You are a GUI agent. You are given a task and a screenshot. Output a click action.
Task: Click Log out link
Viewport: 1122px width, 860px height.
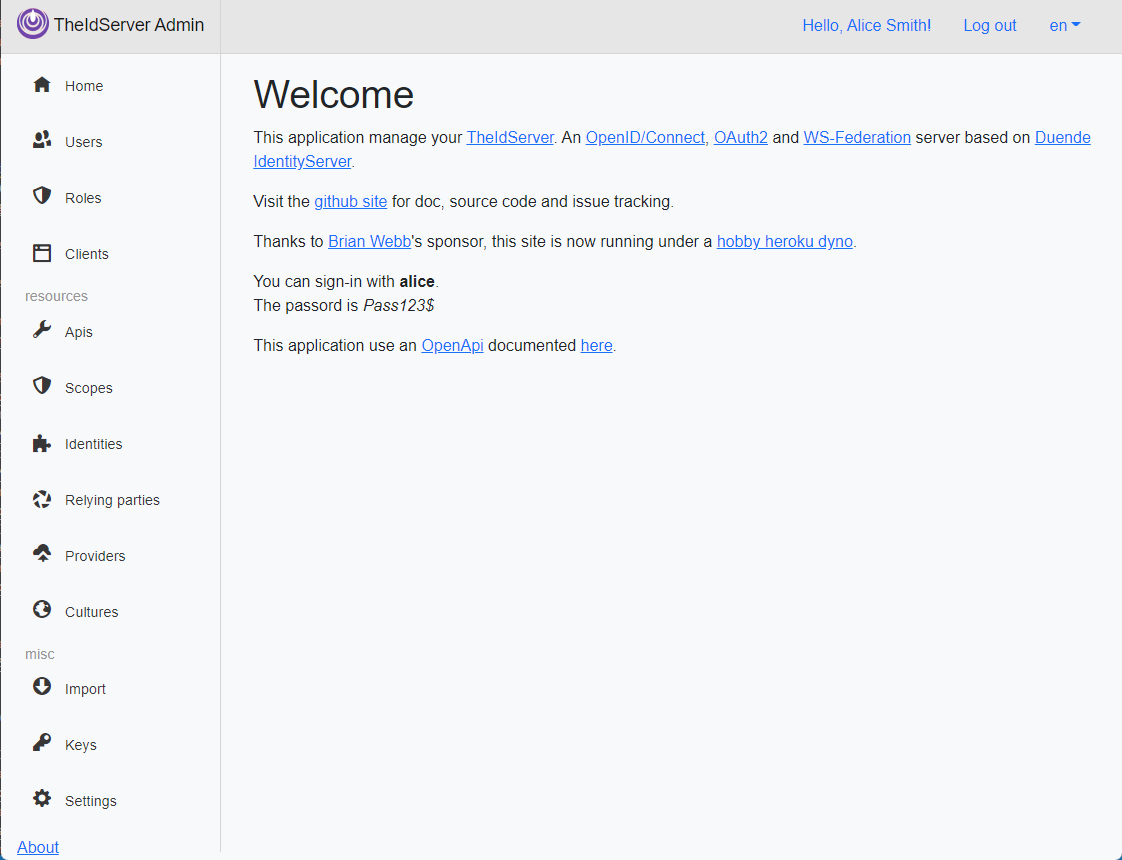click(x=990, y=25)
